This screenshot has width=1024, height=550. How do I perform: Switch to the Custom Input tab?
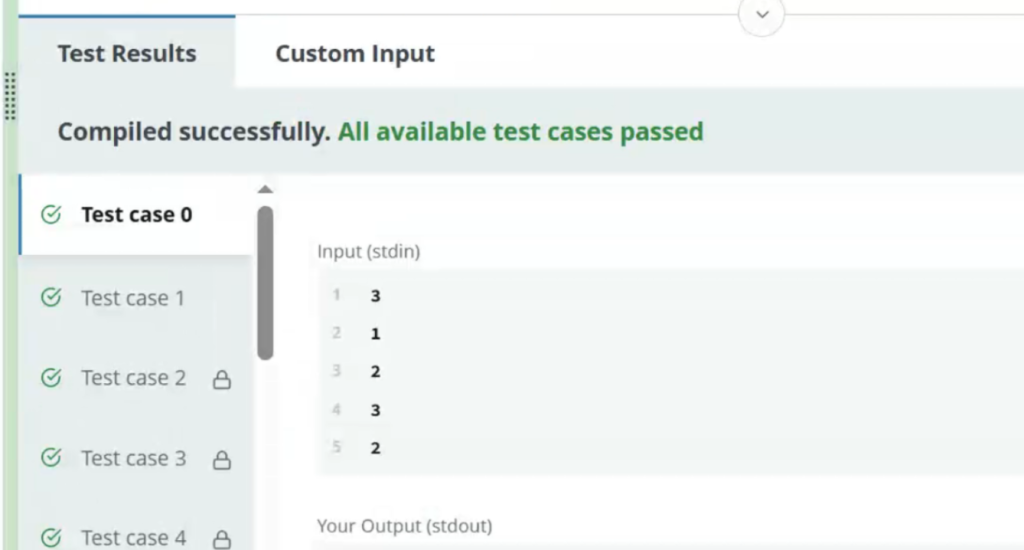355,53
